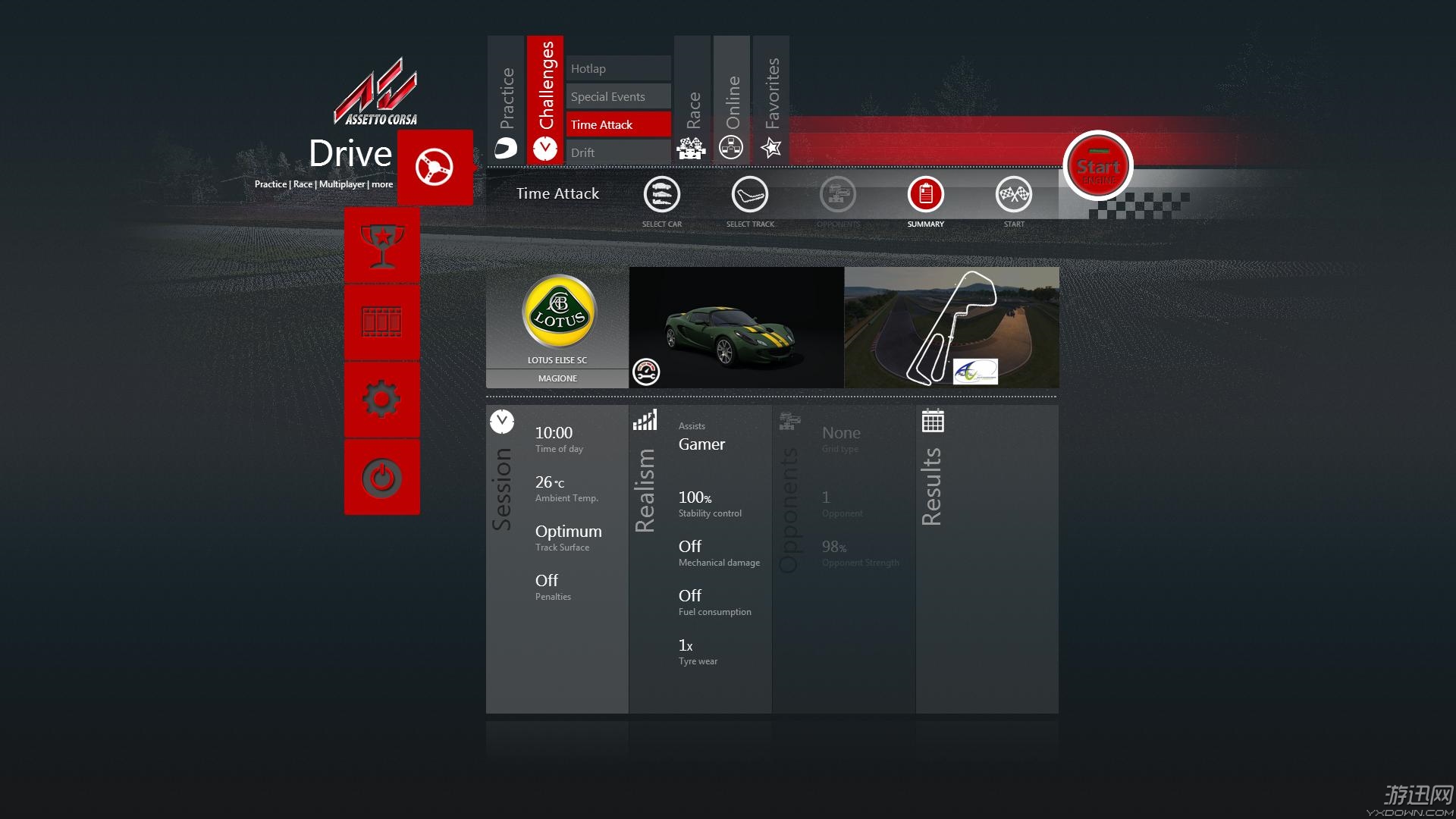1456x819 pixels.
Task: Click the checkered flag Start step icon
Action: pos(1013,195)
